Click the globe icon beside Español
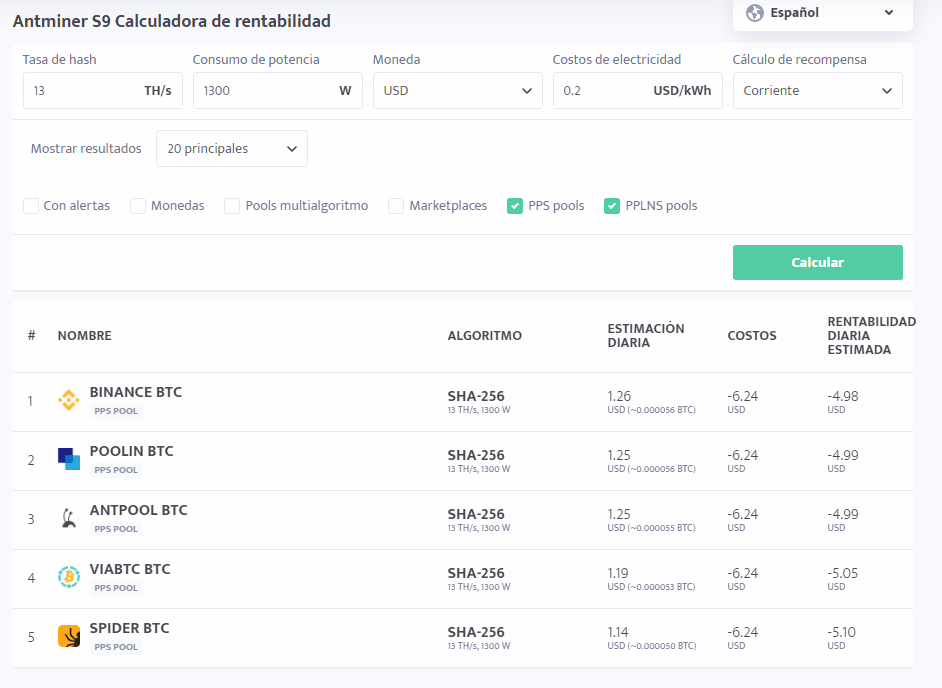The image size is (942, 688). tap(755, 13)
